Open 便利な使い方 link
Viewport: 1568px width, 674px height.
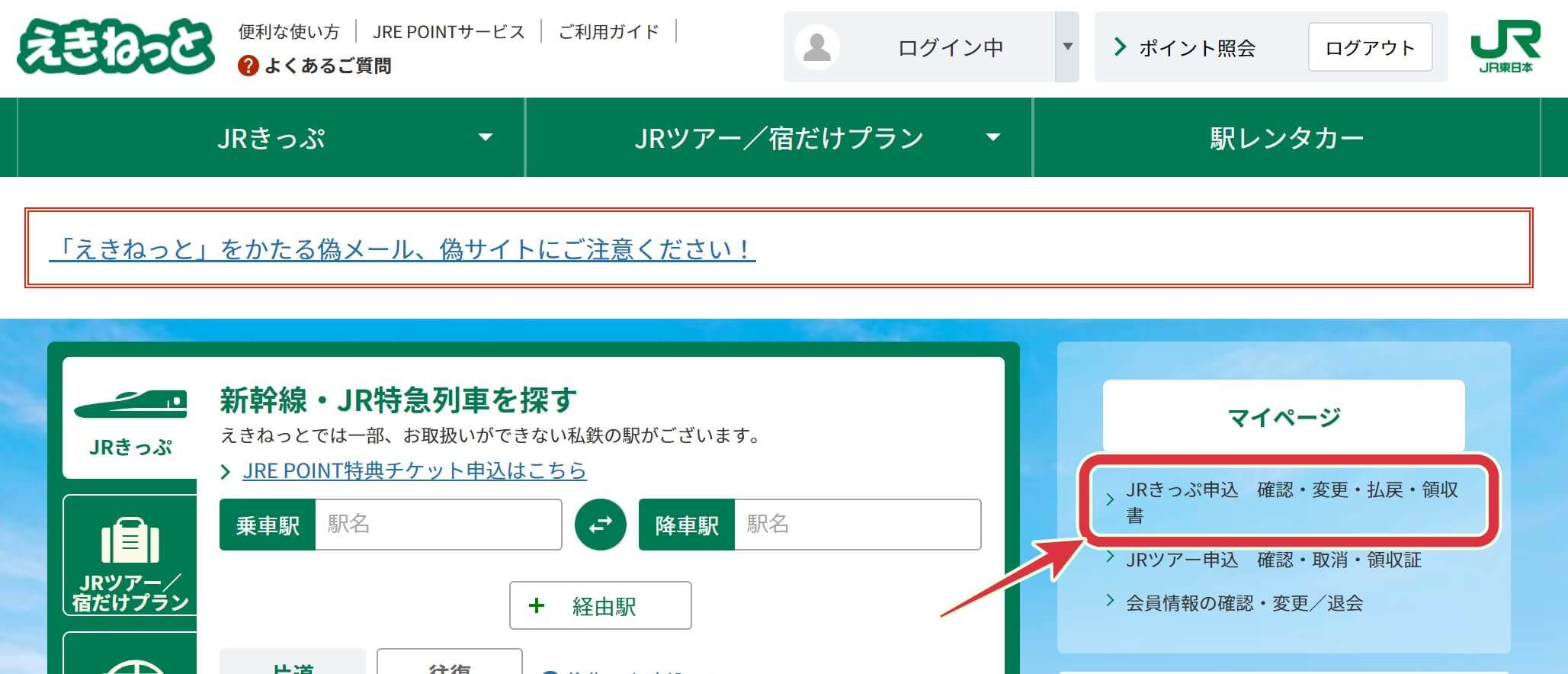(x=289, y=31)
